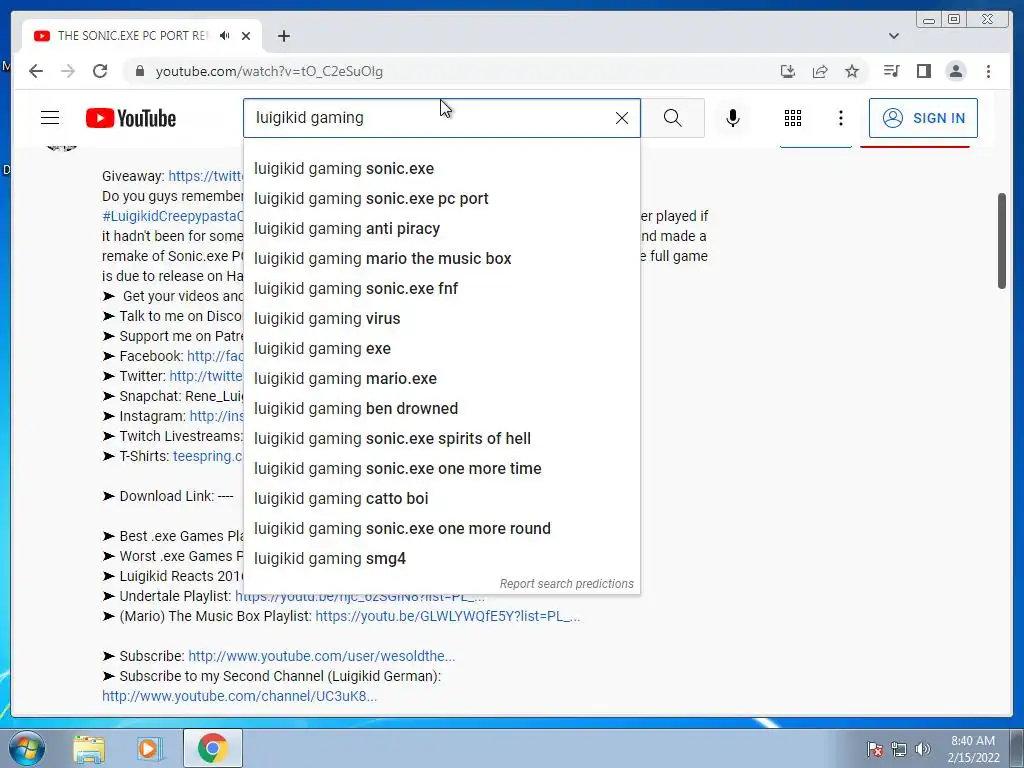
Task: Share this page icon in address bar
Action: pyautogui.click(x=820, y=71)
